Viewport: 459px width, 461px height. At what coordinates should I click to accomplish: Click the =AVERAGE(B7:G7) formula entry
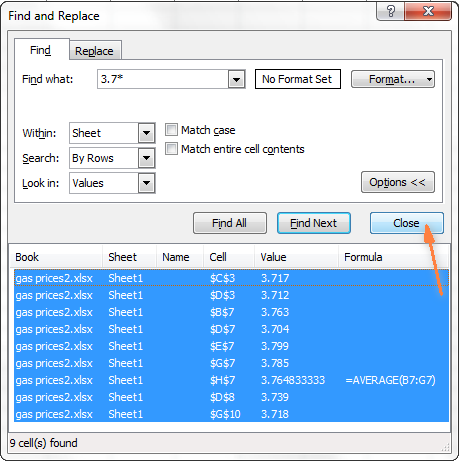[x=390, y=380]
